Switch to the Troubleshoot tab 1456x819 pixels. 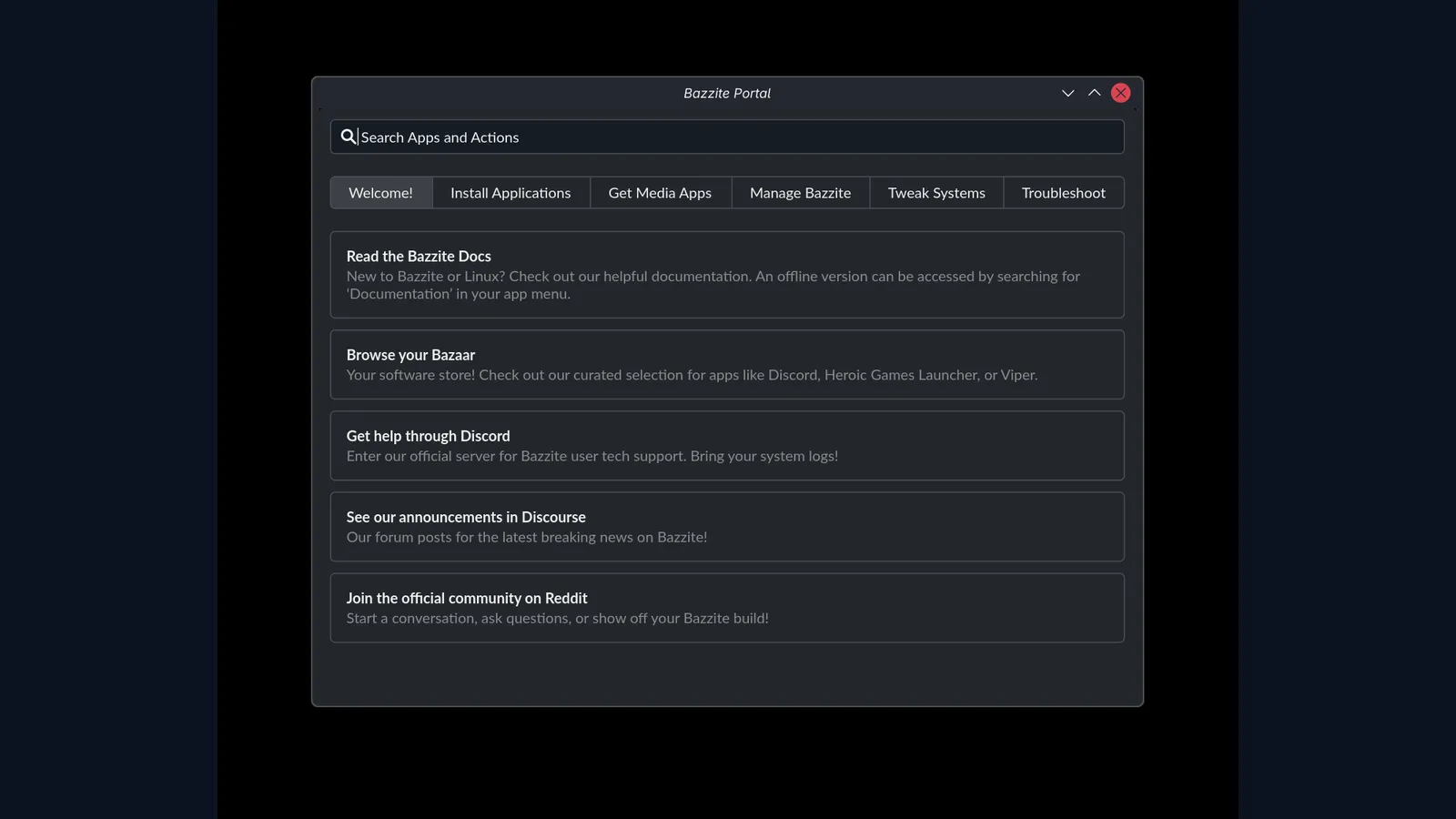1063,193
